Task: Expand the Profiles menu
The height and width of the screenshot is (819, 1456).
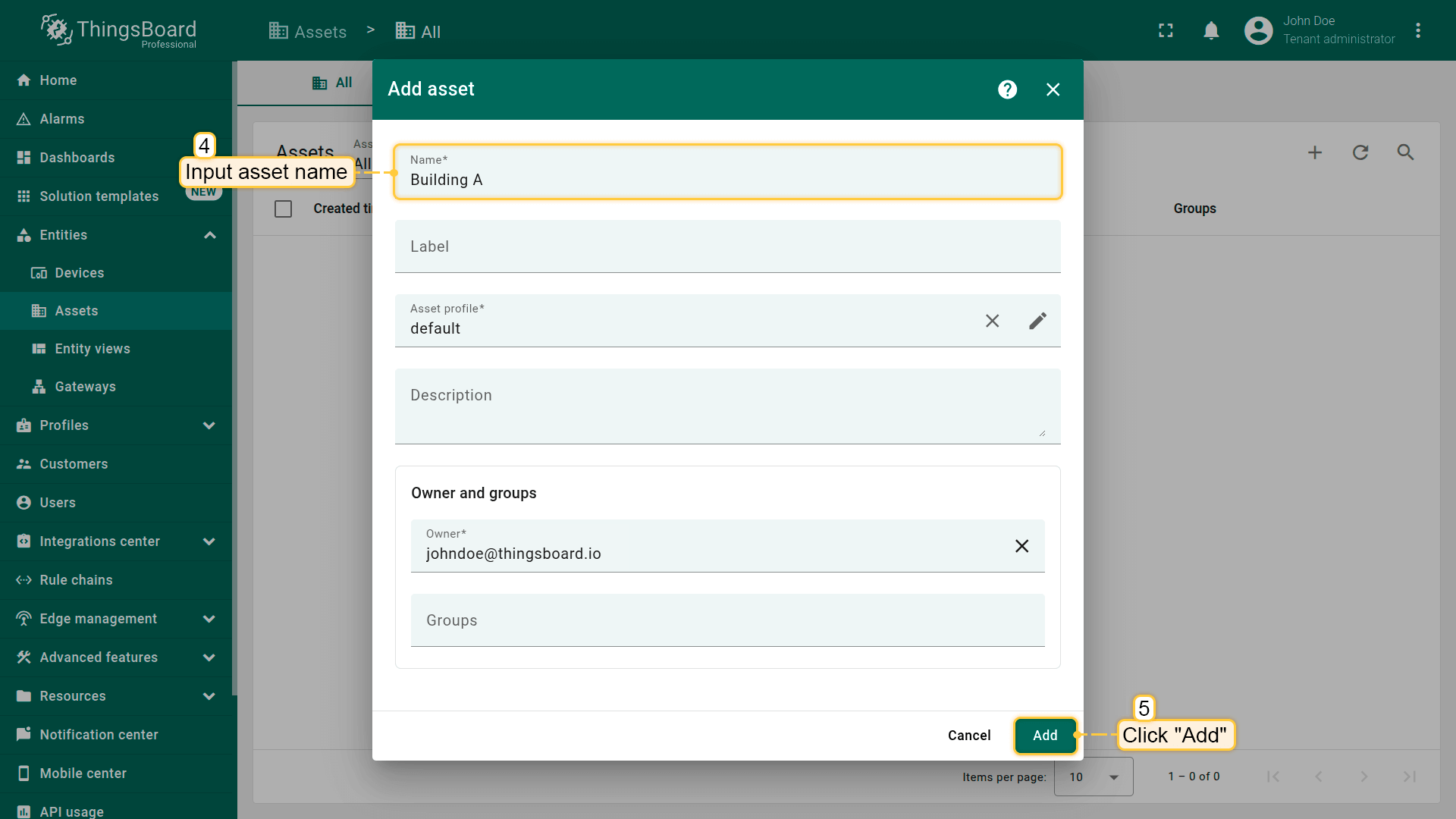Action: (209, 425)
